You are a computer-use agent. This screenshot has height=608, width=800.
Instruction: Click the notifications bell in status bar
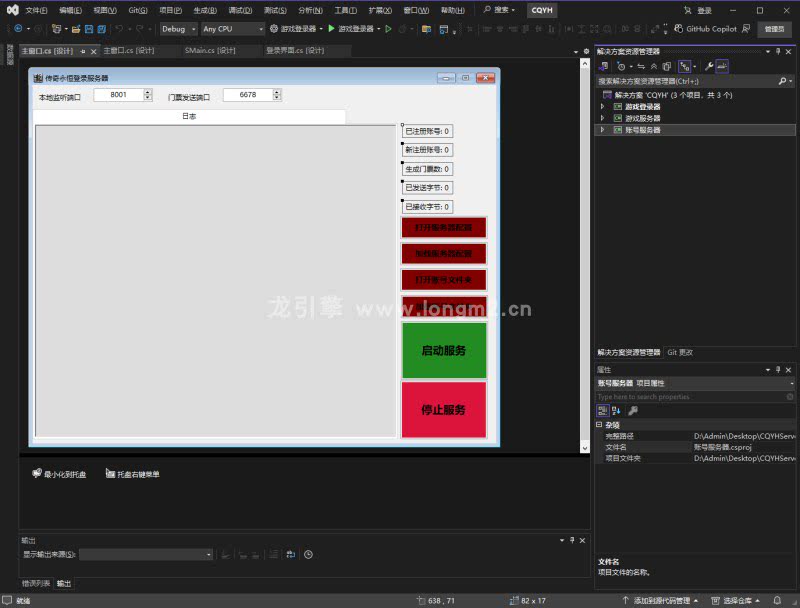click(777, 600)
